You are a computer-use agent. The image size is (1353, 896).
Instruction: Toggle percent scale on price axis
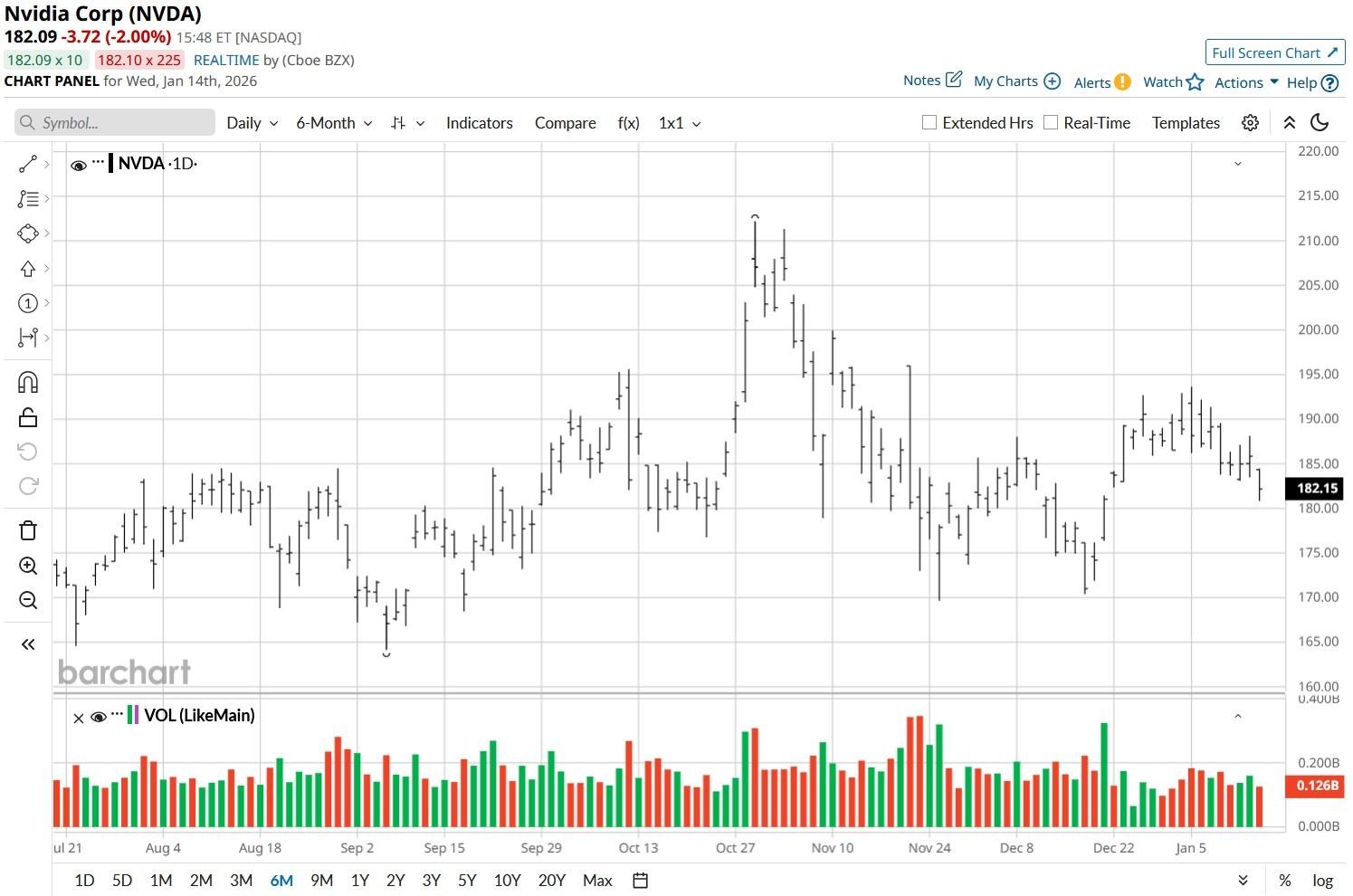(x=1284, y=881)
